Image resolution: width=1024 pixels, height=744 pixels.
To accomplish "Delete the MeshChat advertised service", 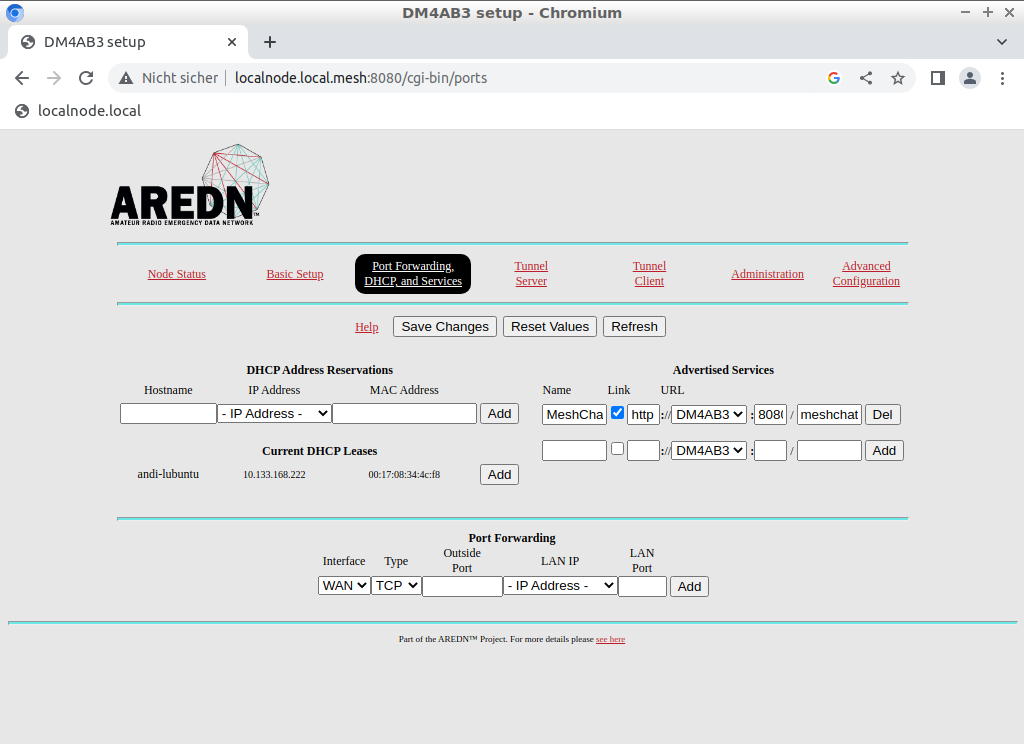I will 883,414.
